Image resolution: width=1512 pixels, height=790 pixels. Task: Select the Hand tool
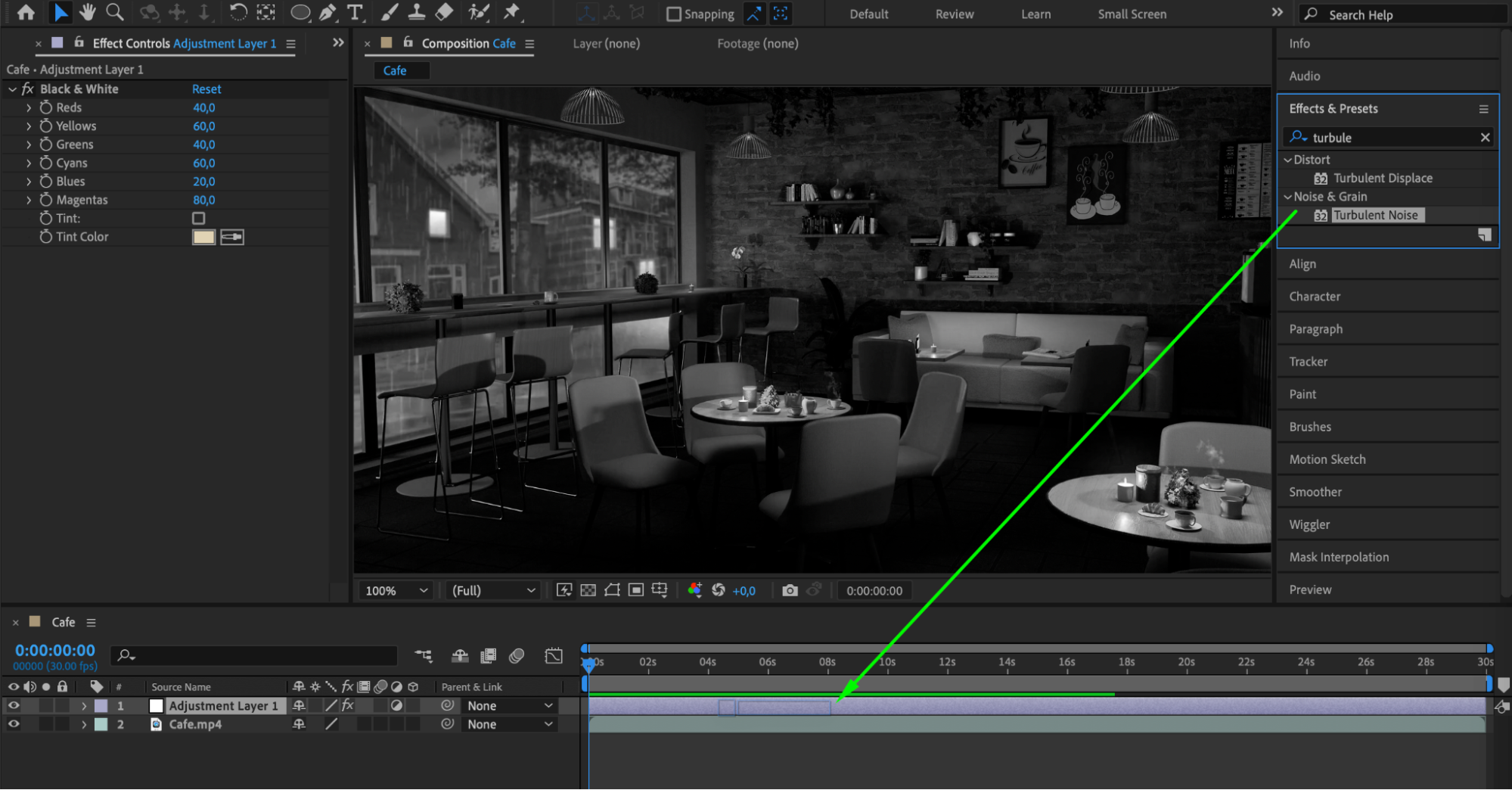(88, 12)
